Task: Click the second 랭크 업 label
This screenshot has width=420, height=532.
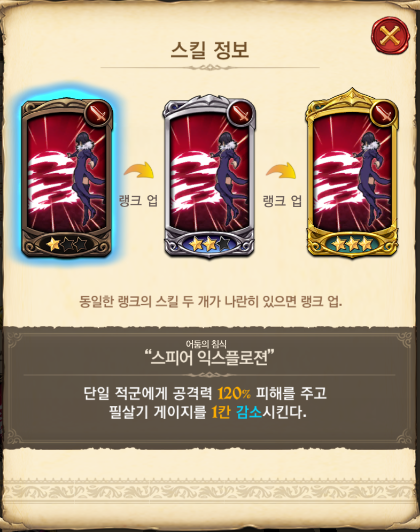Action: pyautogui.click(x=282, y=201)
